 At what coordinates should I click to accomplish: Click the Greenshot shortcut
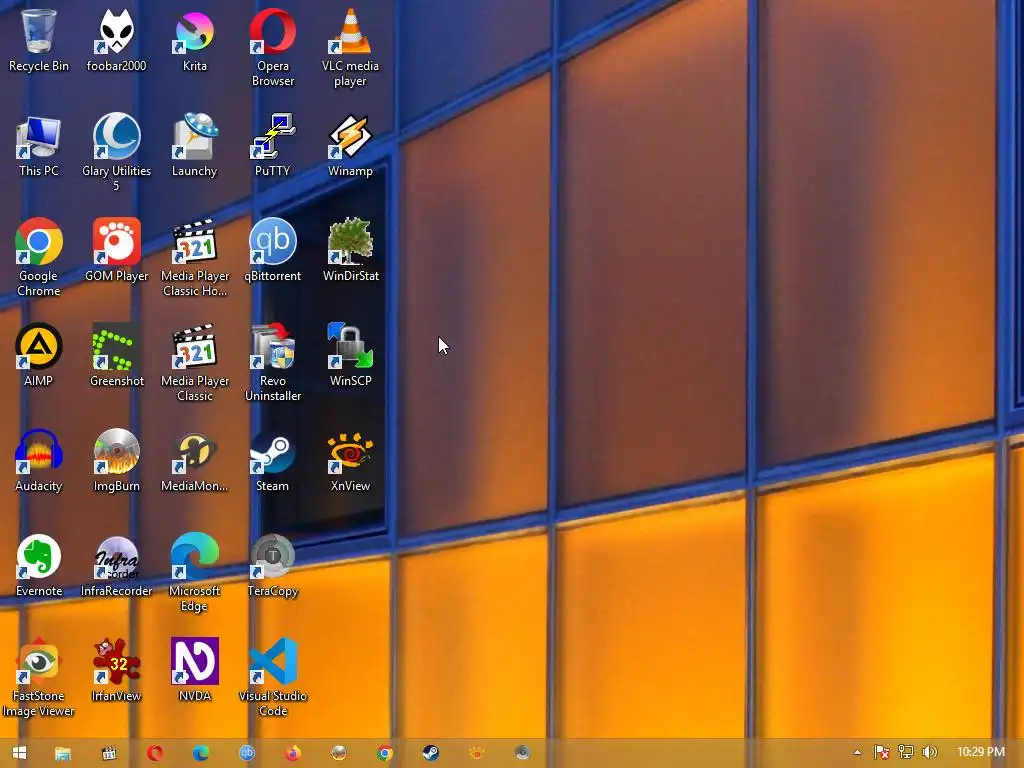point(116,356)
